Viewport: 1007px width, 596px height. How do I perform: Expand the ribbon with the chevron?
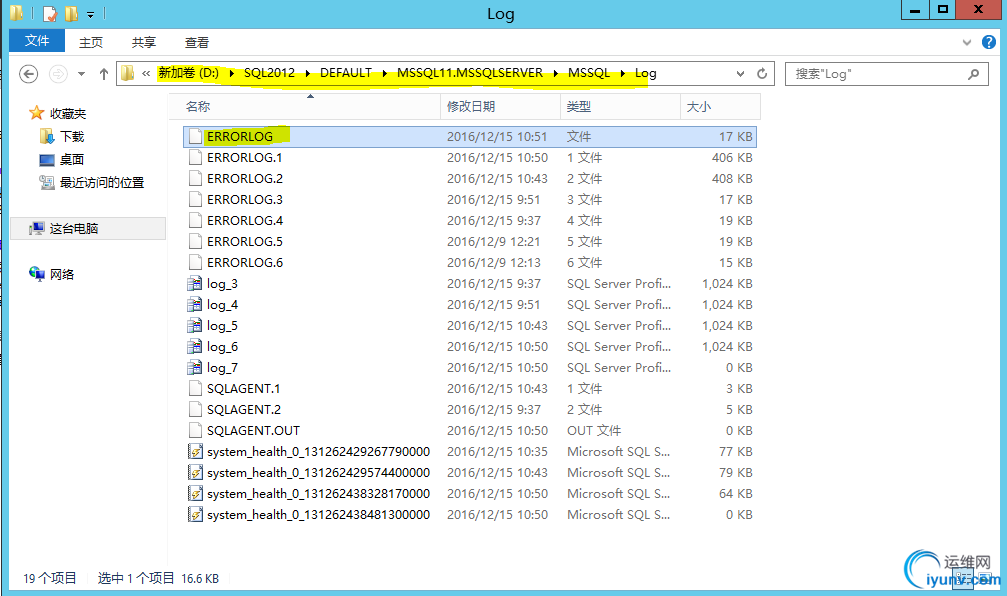(967, 42)
